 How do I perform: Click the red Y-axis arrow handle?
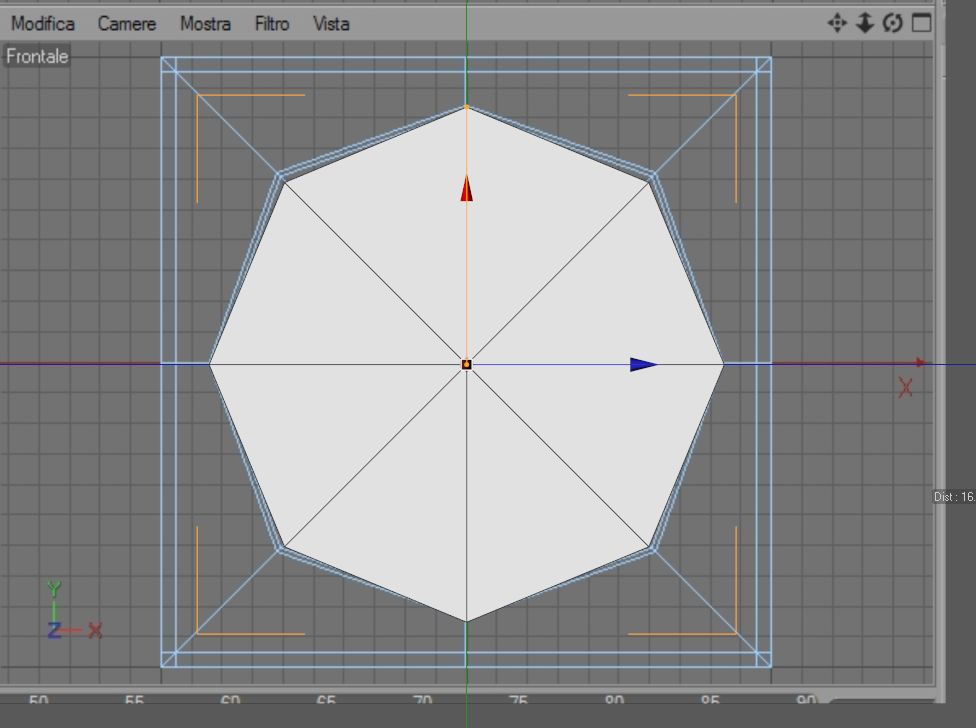click(x=467, y=189)
